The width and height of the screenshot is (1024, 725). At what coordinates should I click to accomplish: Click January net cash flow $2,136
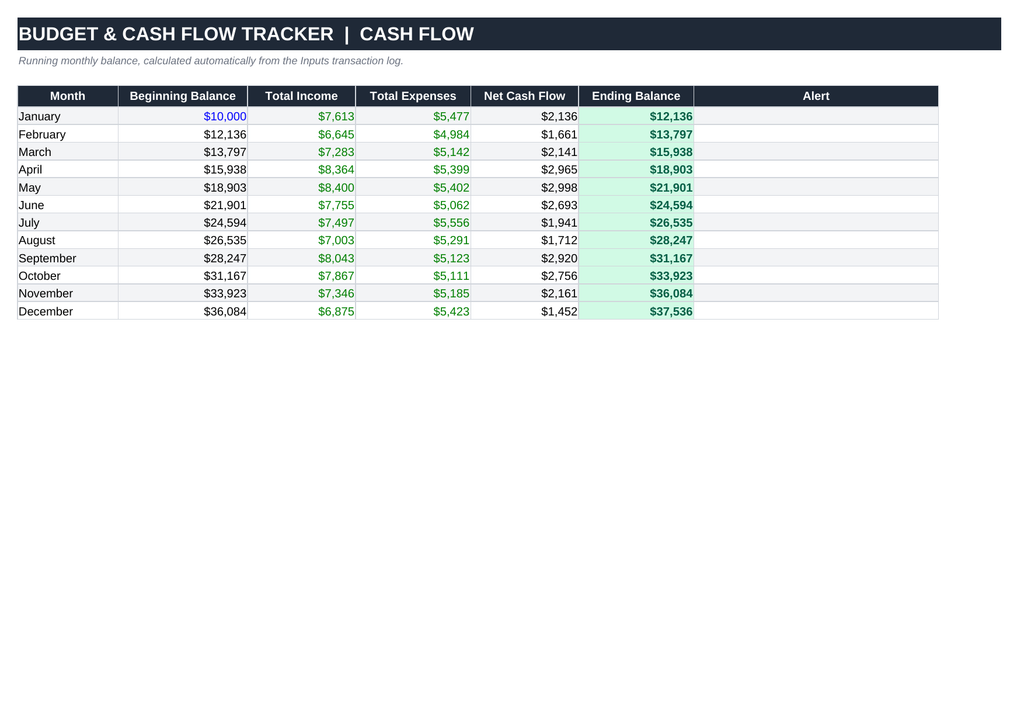tap(524, 116)
